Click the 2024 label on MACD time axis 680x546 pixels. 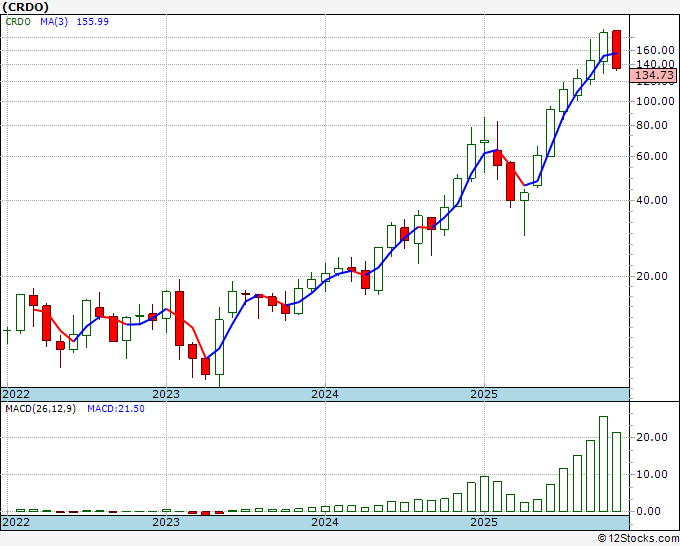[x=325, y=522]
